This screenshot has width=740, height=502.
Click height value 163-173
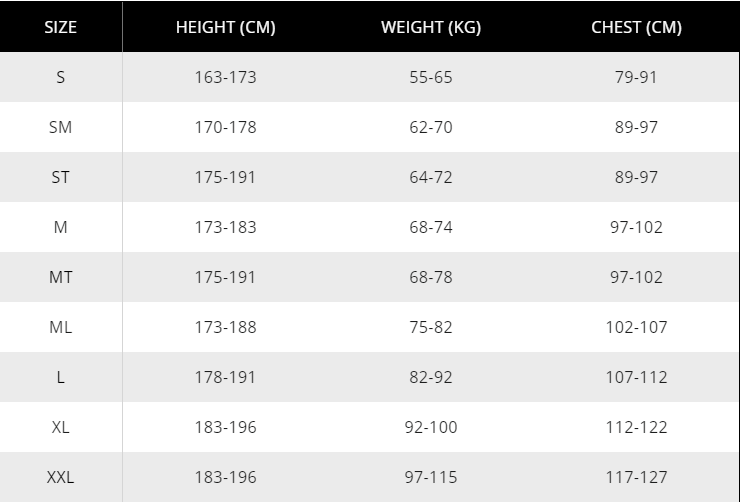pyautogui.click(x=225, y=77)
